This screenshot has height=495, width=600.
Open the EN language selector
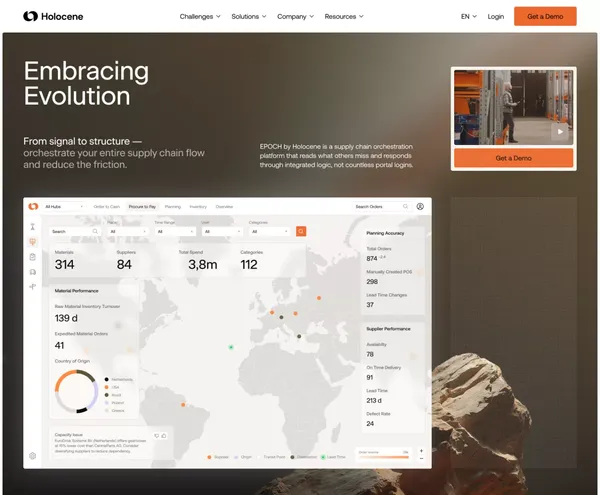(x=469, y=16)
